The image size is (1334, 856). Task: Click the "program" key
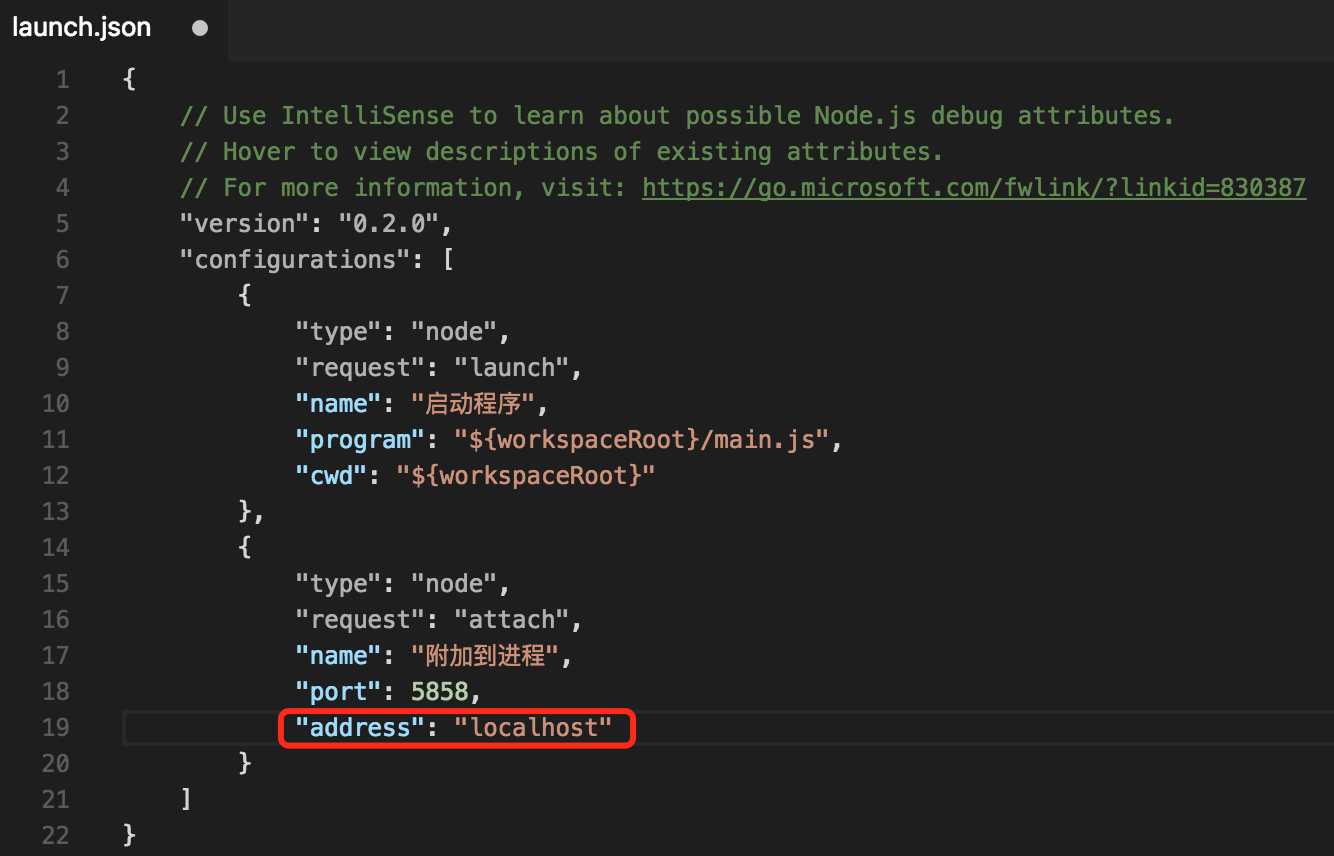[353, 440]
